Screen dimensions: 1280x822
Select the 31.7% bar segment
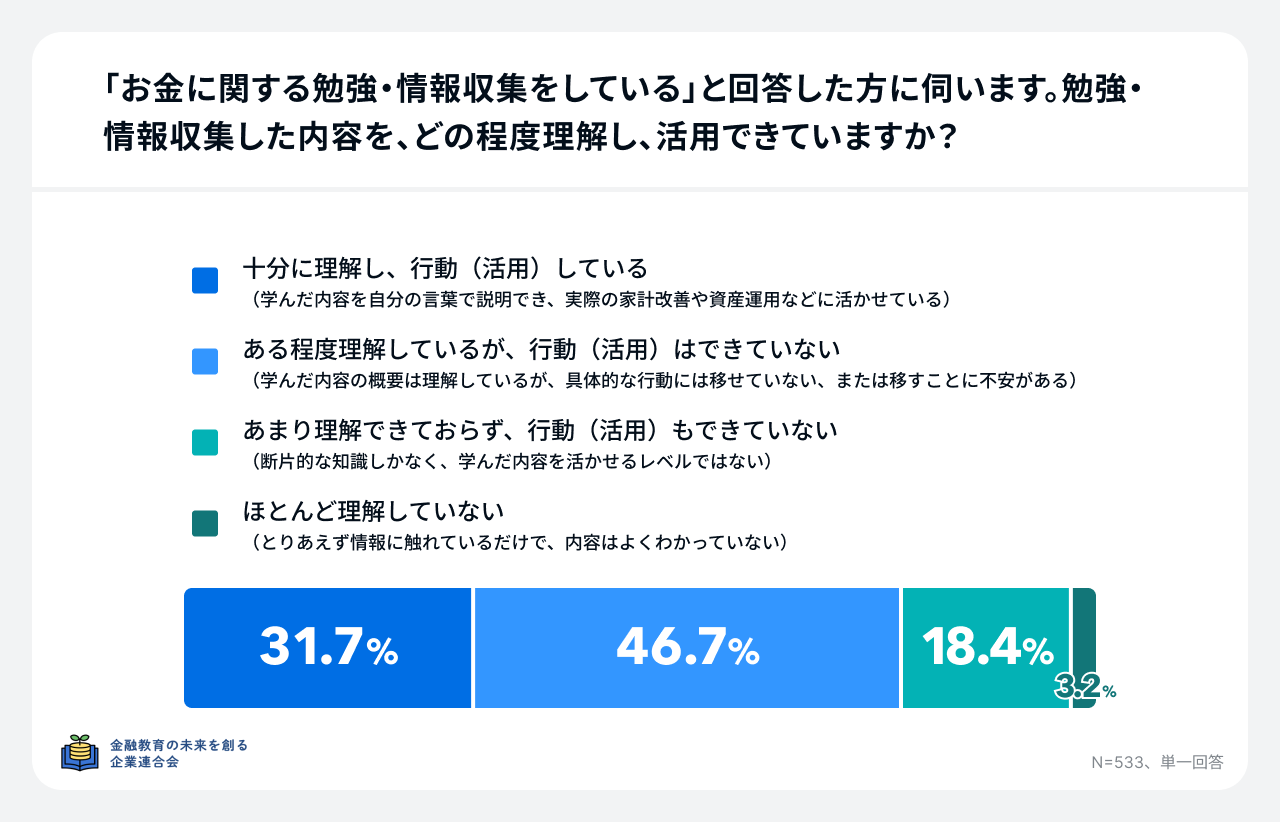pos(328,648)
